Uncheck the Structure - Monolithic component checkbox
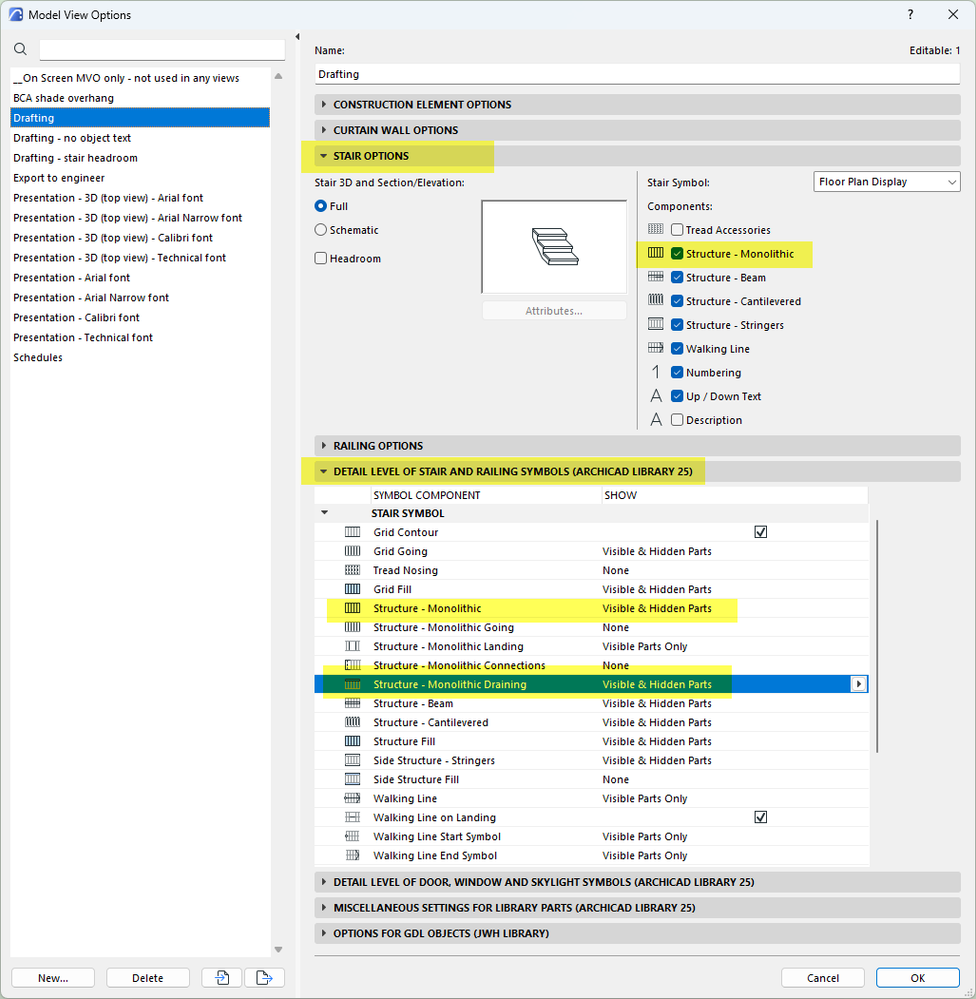This screenshot has width=976, height=999. [x=677, y=254]
